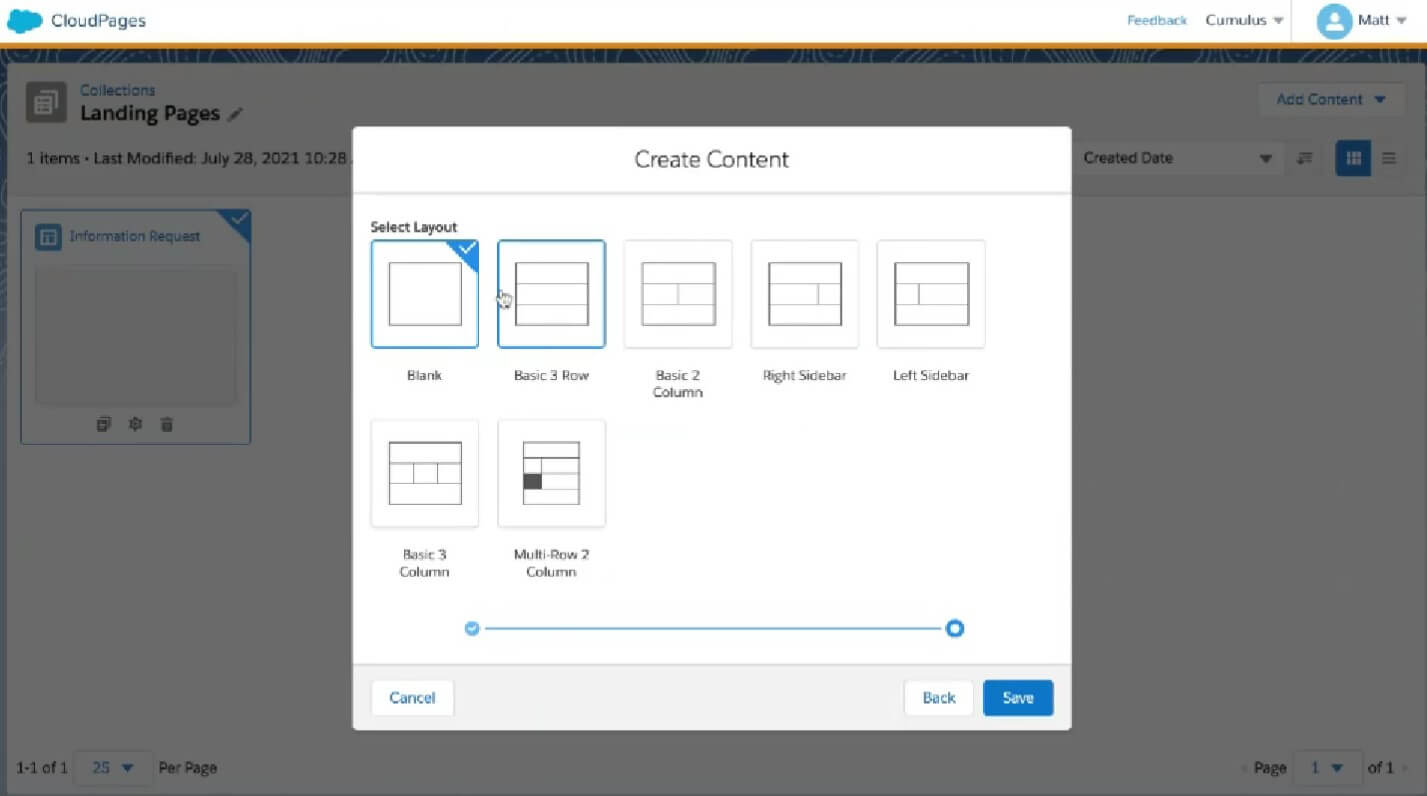This screenshot has width=1427, height=796.
Task: Click the Cancel button in the dialog
Action: tap(412, 698)
